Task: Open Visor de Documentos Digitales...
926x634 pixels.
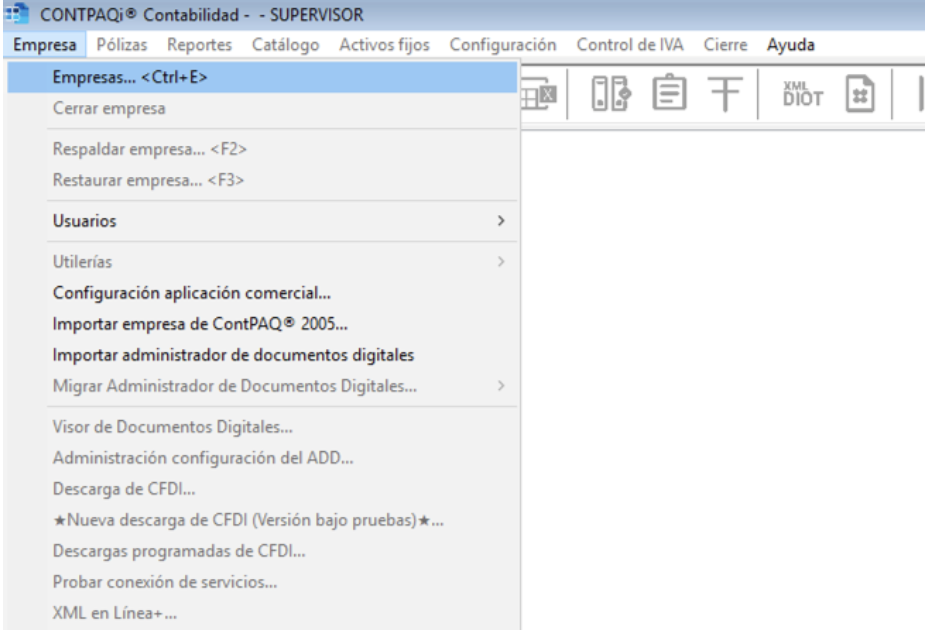Action: pos(262,427)
